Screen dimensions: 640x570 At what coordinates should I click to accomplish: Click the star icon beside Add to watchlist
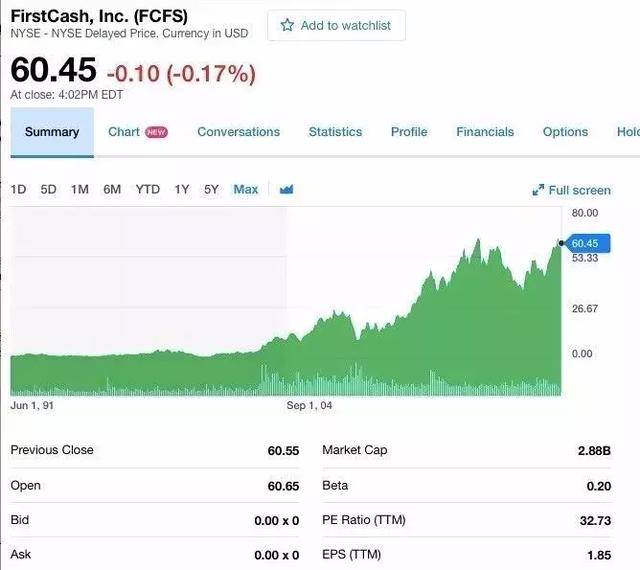pos(287,25)
